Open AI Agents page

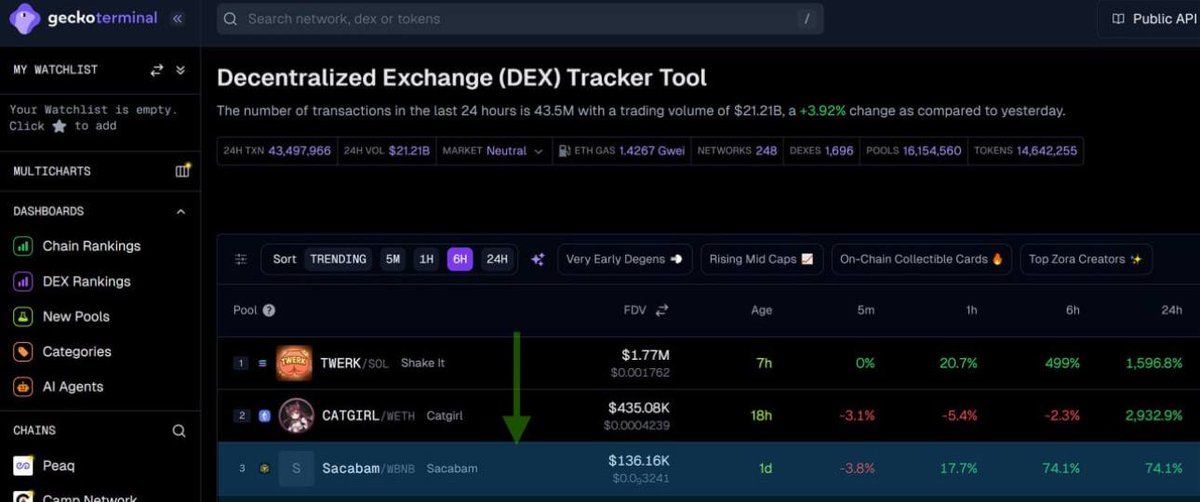[x=73, y=386]
